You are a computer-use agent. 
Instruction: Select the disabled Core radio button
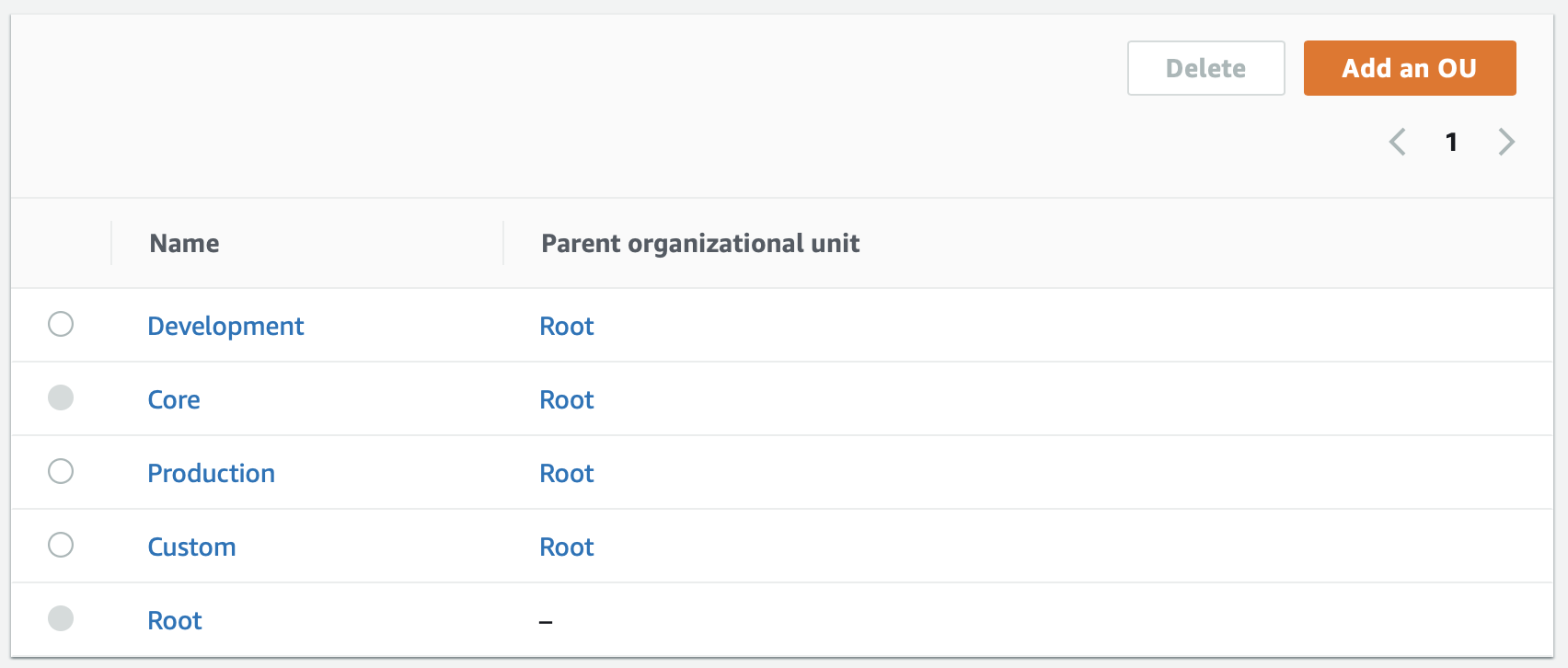(61, 397)
